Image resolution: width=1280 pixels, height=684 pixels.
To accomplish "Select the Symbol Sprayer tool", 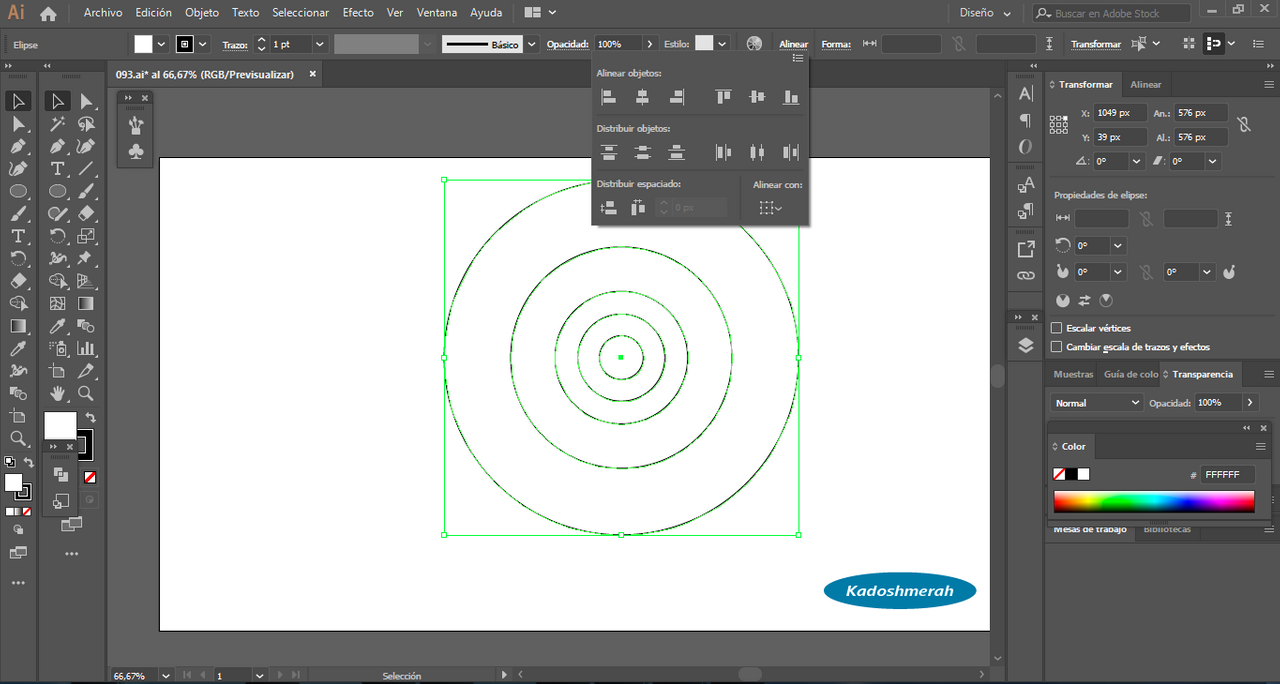I will click(58, 348).
